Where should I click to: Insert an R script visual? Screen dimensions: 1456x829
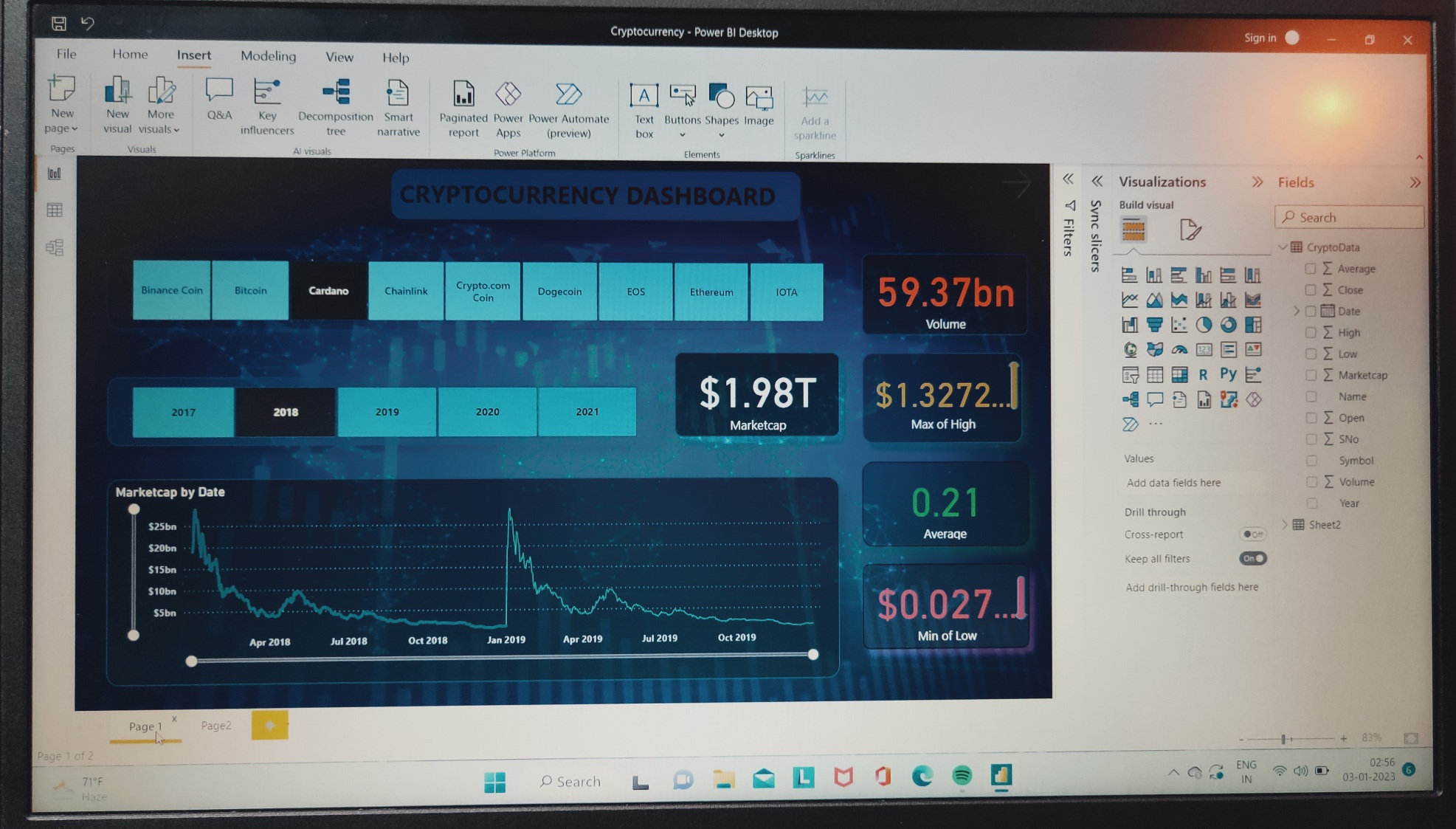click(x=1204, y=375)
